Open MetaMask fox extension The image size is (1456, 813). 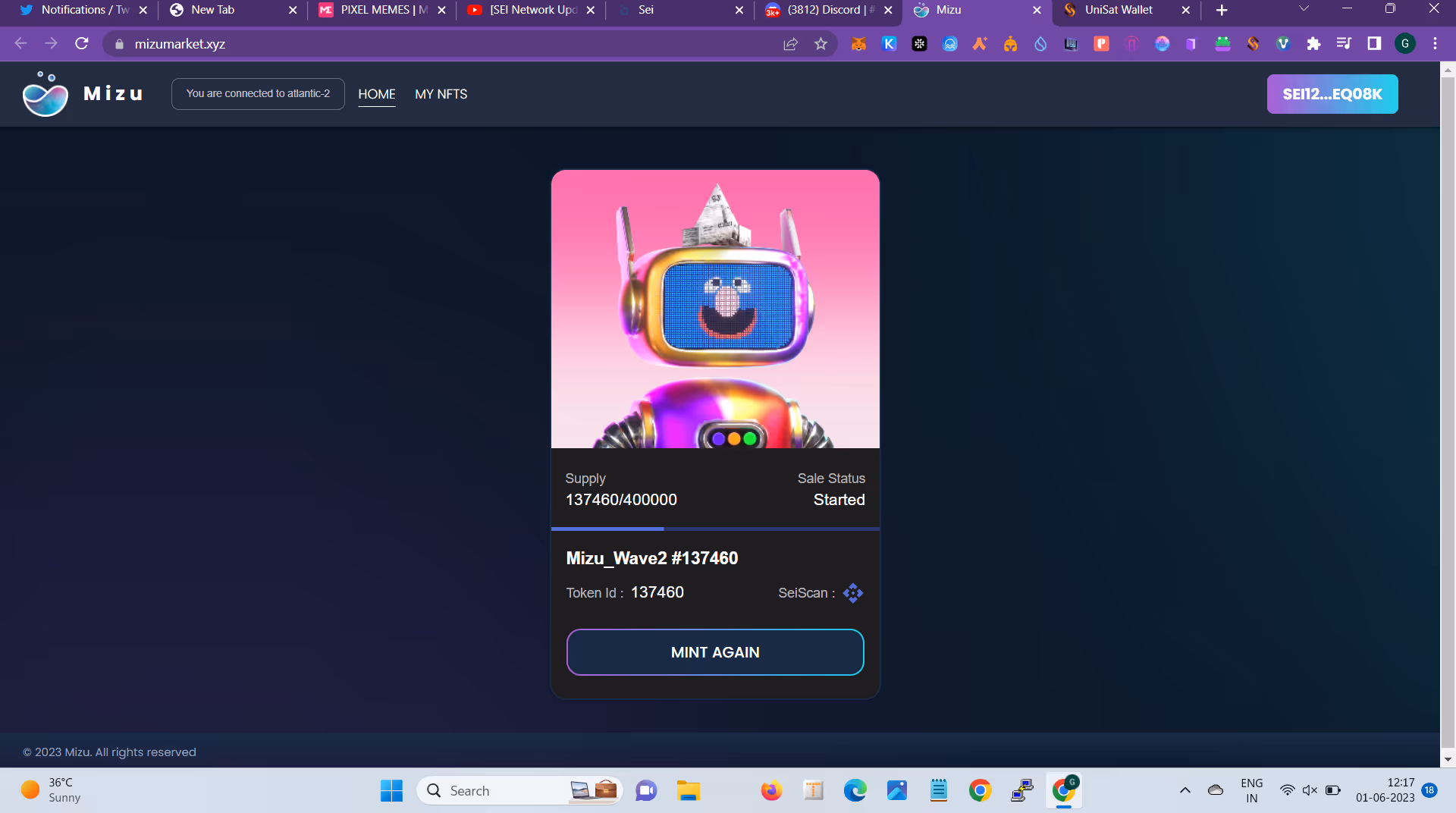858,44
